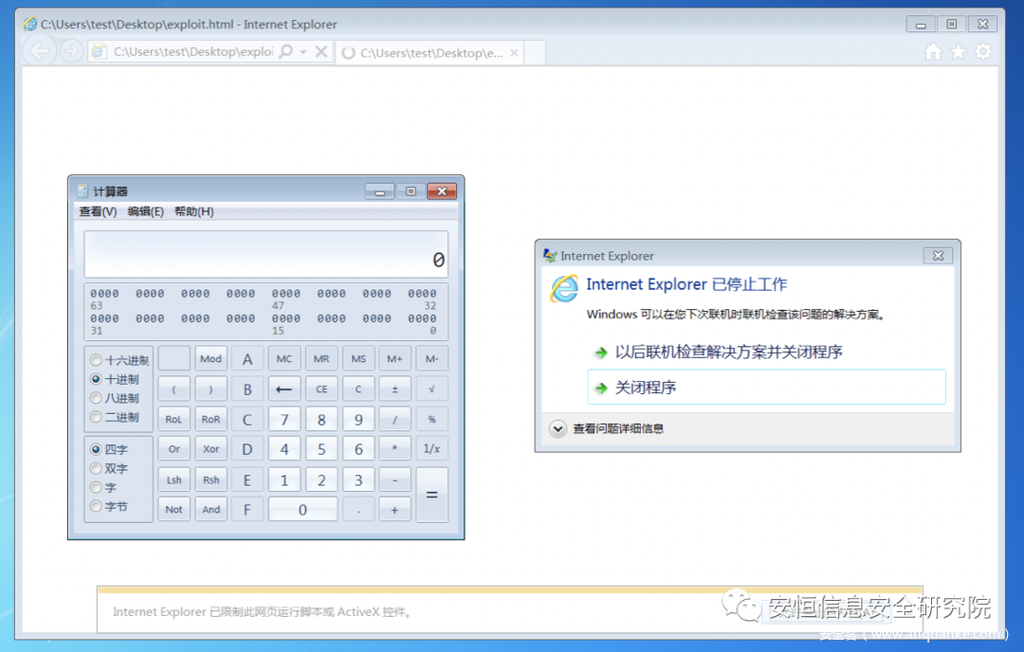Open Favorites star icon

(x=958, y=52)
